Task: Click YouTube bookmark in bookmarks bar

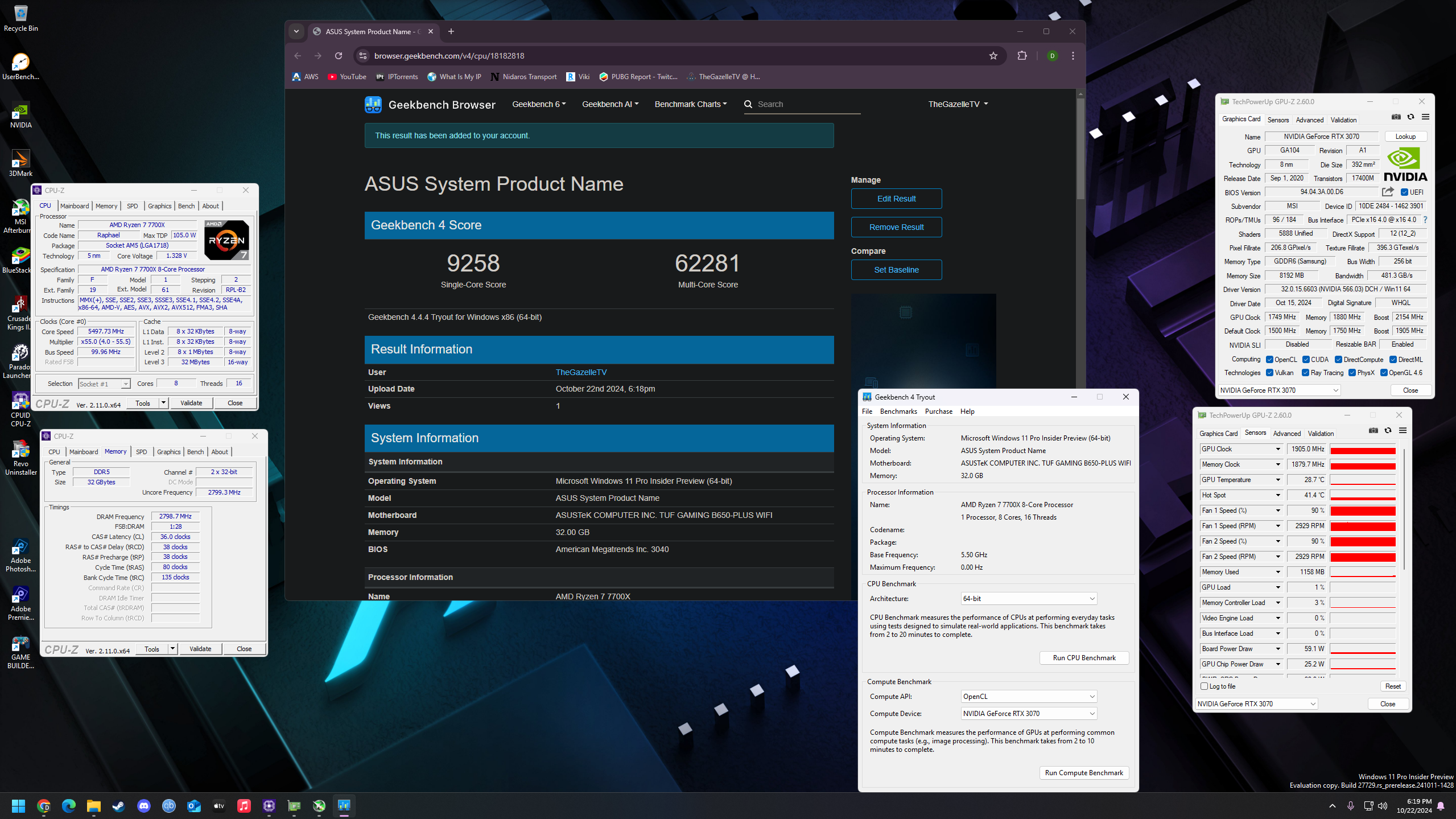Action: tap(347, 77)
